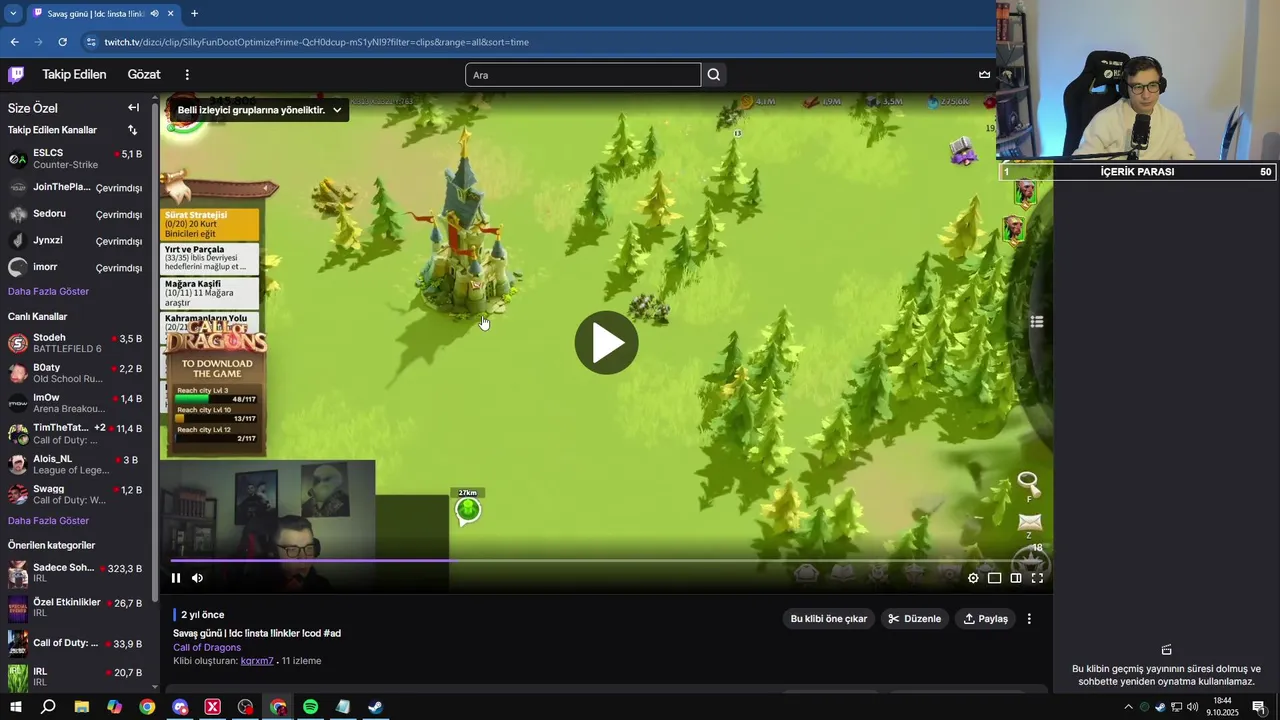Show hidden system tray icons

click(1129, 707)
